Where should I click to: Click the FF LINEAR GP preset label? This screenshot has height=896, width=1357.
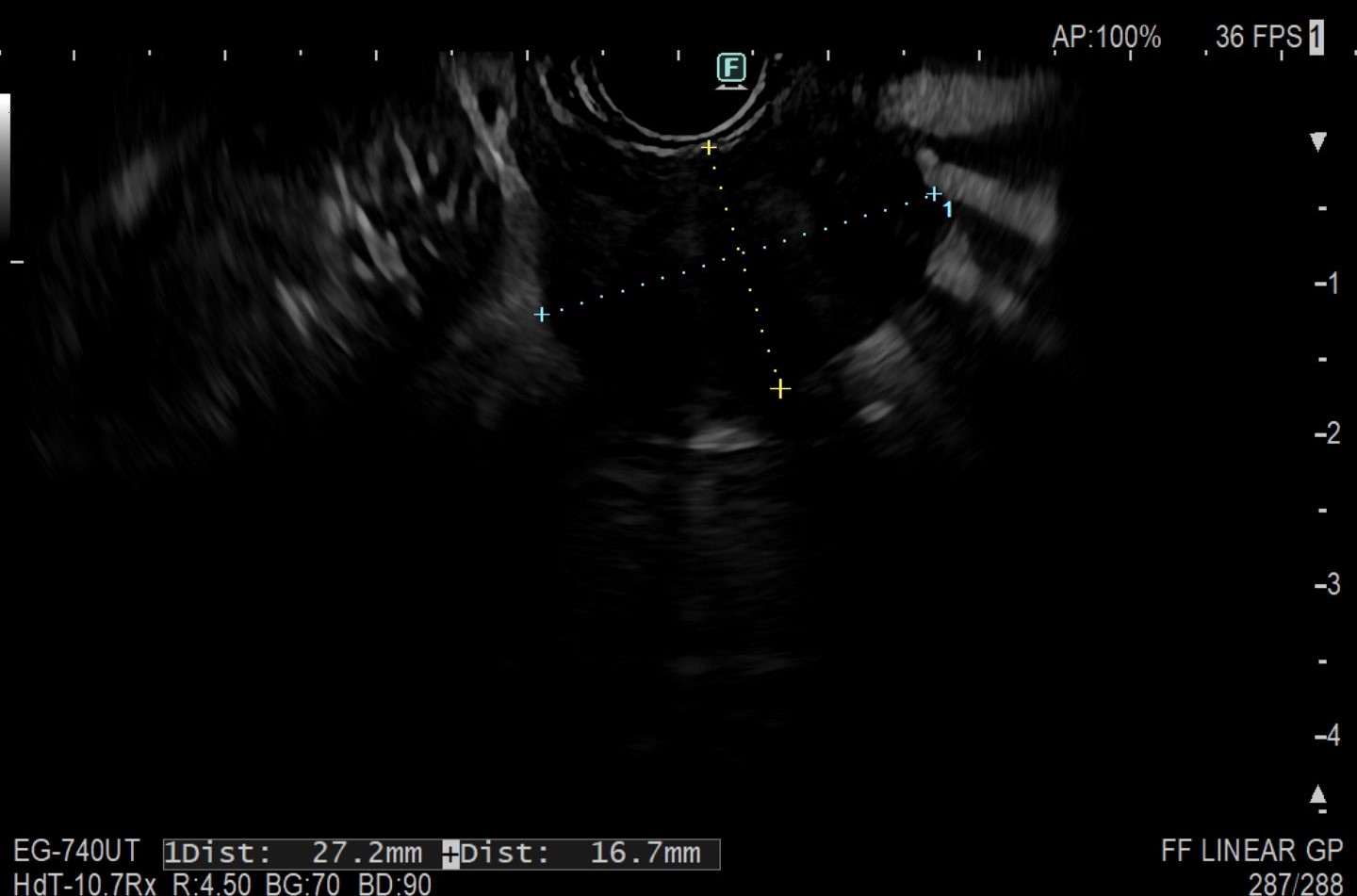click(1251, 851)
